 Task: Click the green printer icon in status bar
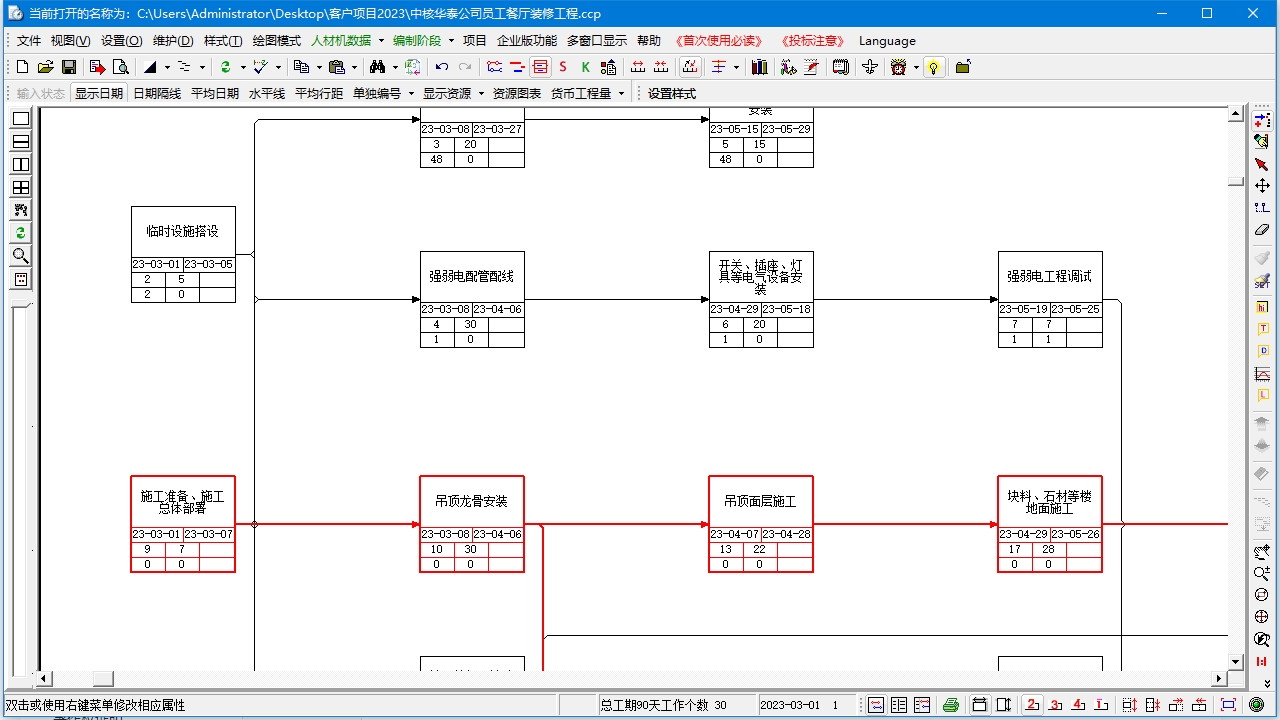951,705
